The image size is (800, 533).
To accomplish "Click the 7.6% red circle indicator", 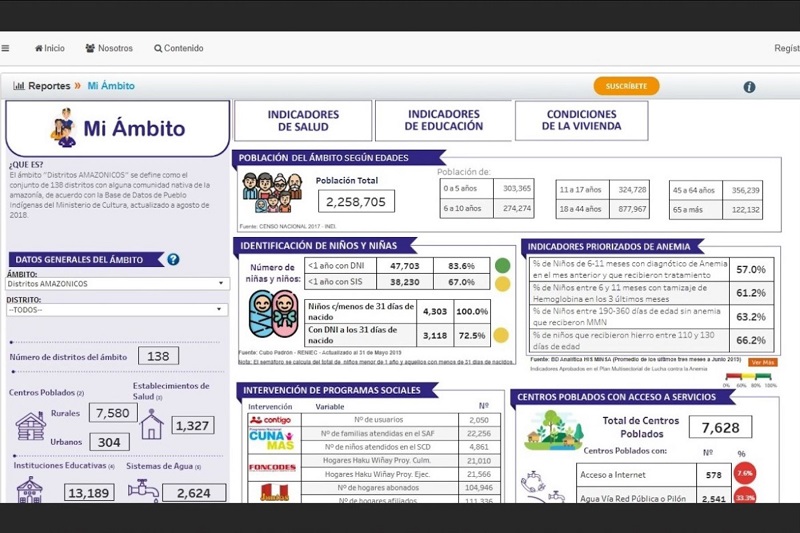I will tap(744, 473).
